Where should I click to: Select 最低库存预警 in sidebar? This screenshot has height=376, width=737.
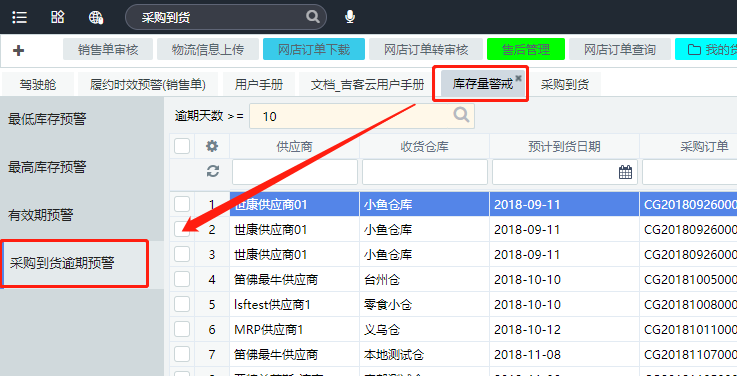click(x=82, y=119)
